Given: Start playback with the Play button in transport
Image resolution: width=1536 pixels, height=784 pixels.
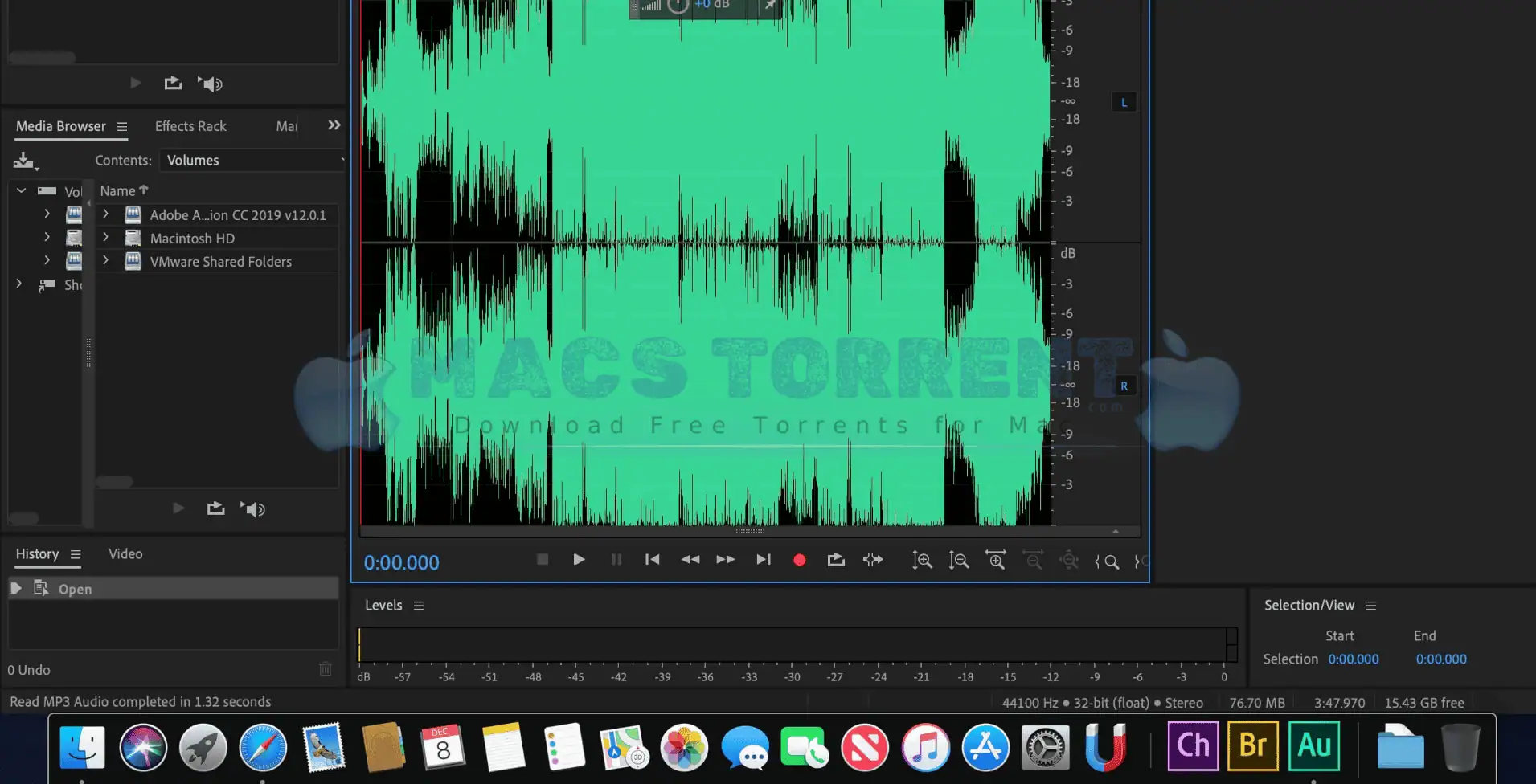Looking at the screenshot, I should [x=579, y=559].
